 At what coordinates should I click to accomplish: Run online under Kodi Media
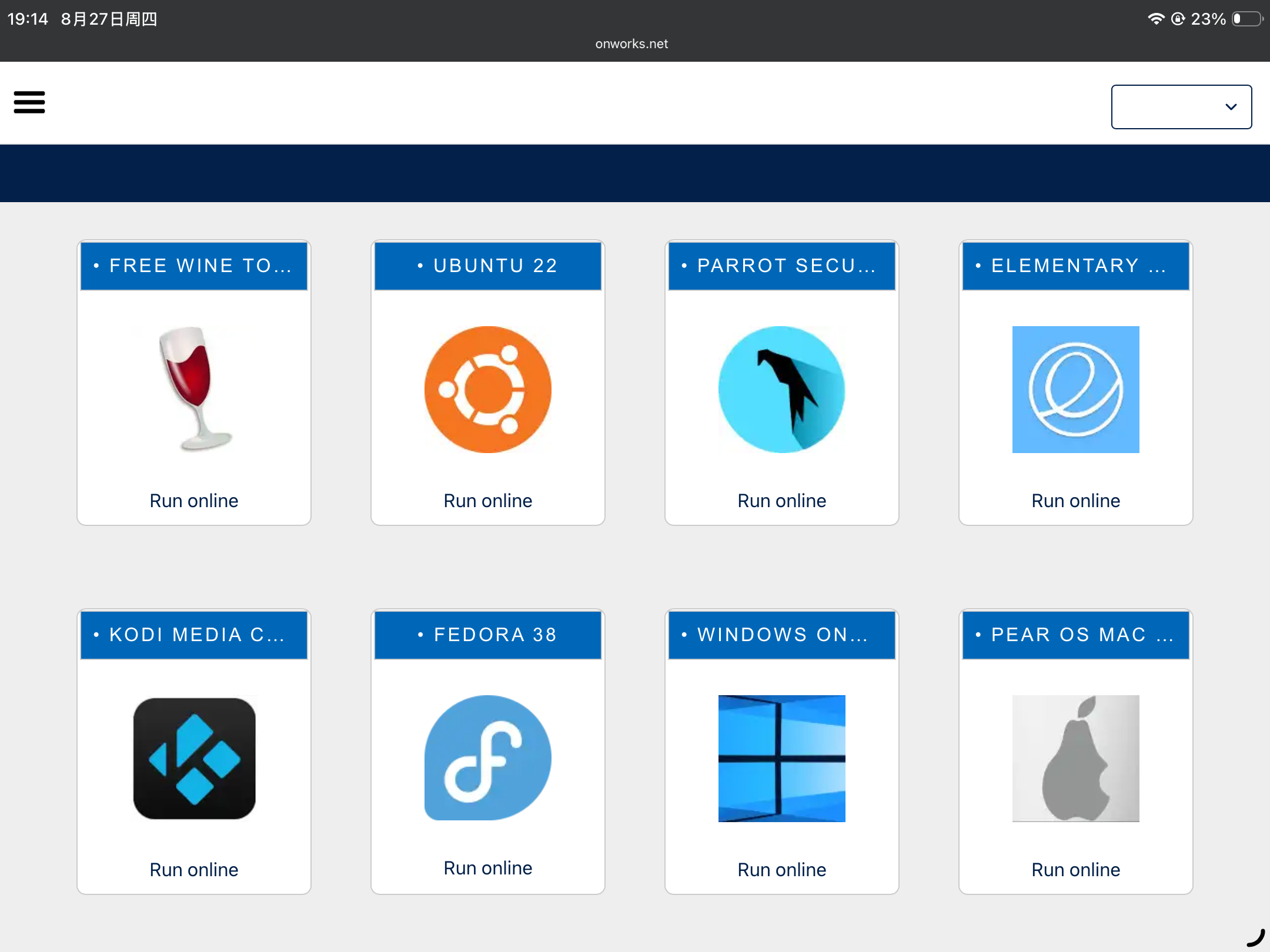coord(194,870)
